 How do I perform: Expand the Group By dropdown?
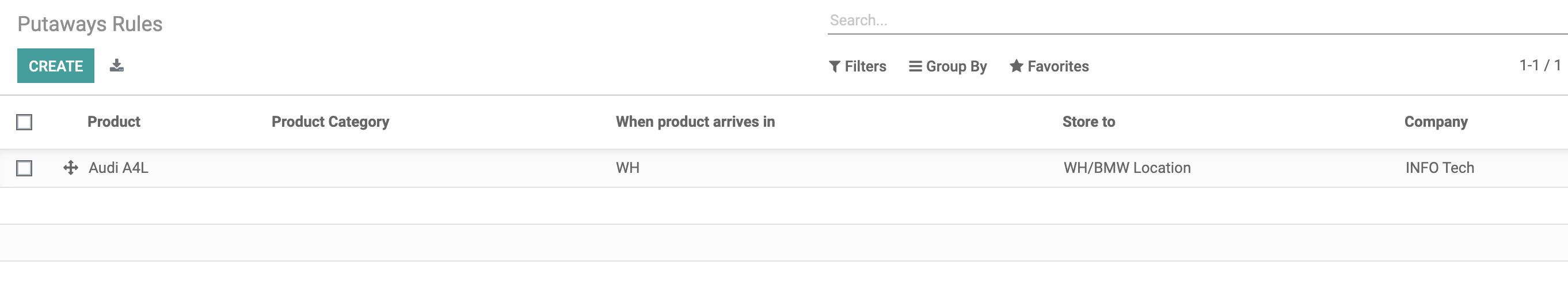(x=947, y=66)
